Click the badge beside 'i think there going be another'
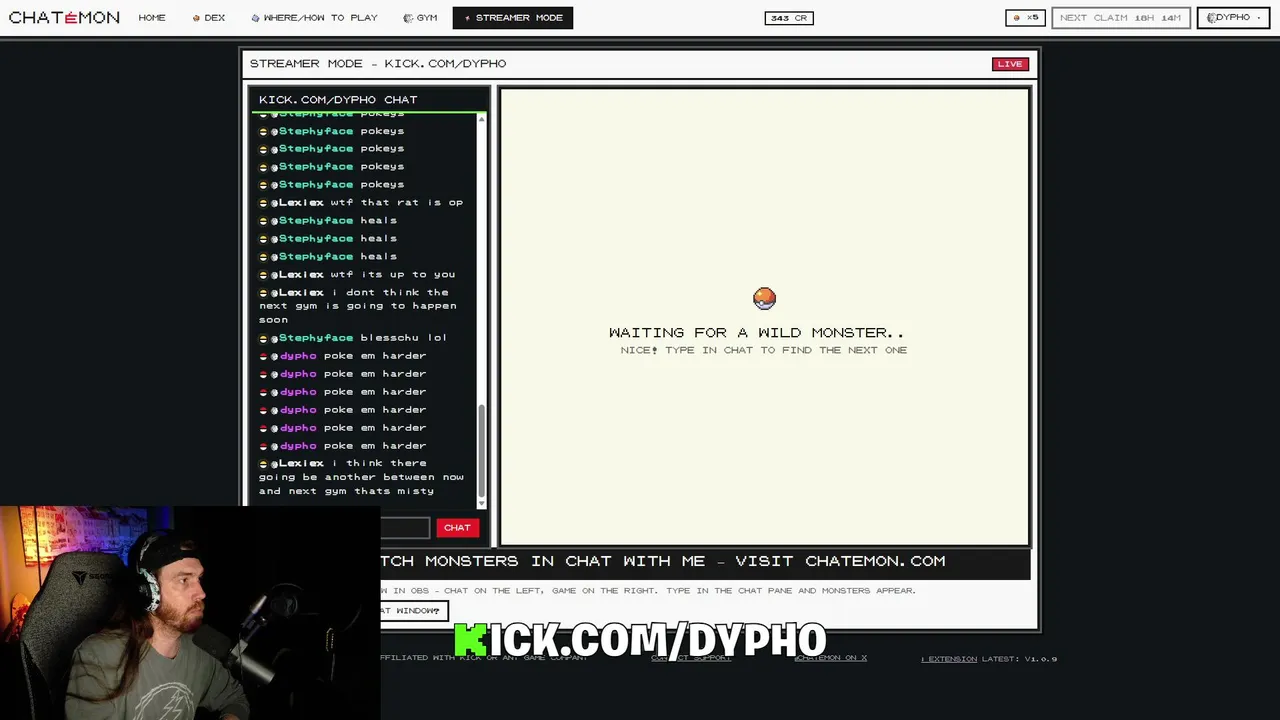This screenshot has width=1280, height=720. tap(263, 464)
